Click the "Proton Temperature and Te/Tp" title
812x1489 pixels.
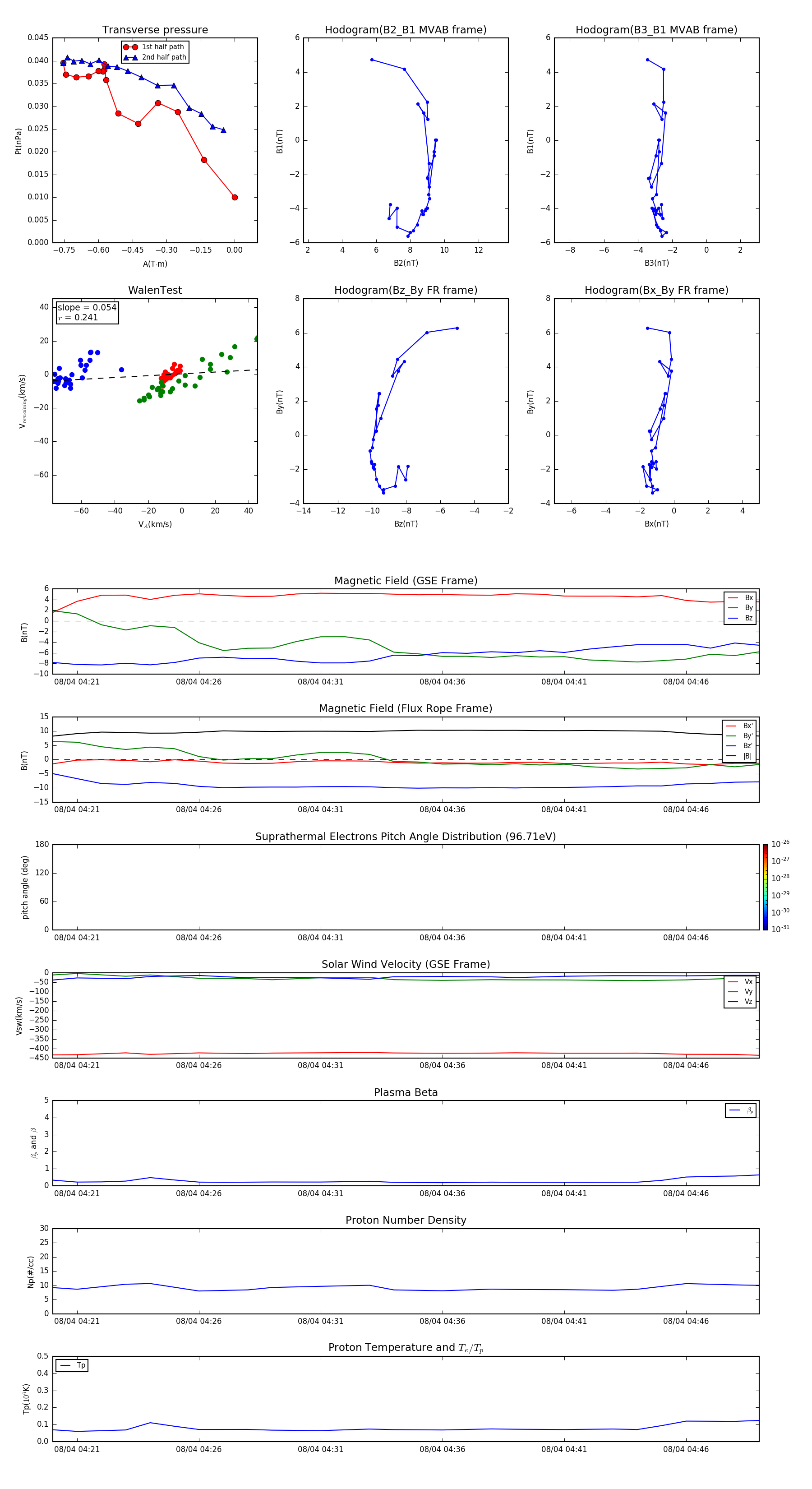[406, 1348]
